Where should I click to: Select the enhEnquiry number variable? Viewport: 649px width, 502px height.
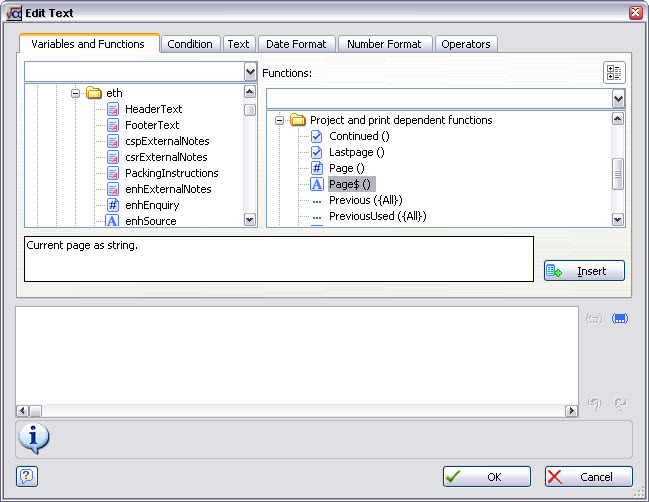152,205
